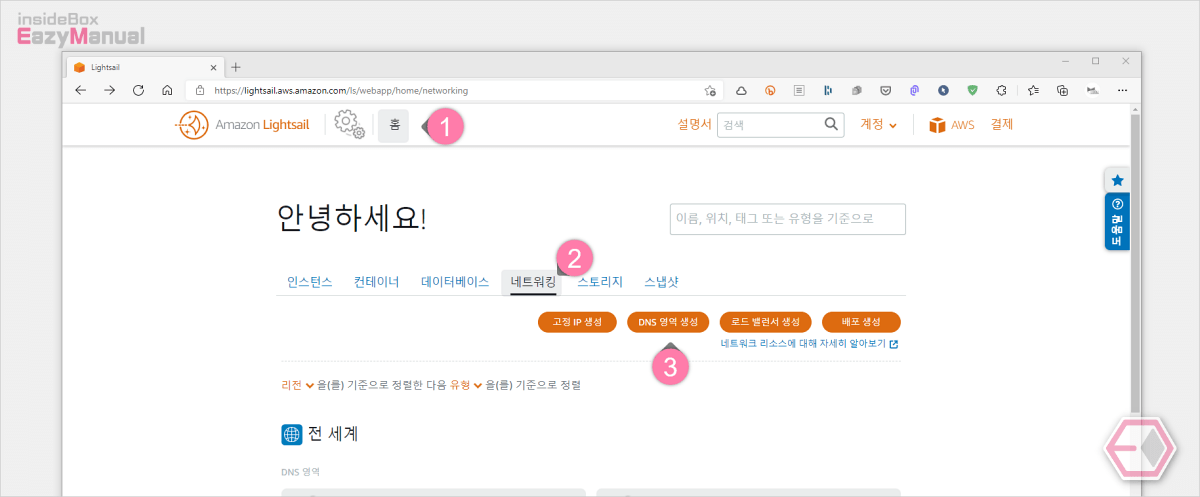Click the 전 세계 section heading
This screenshot has width=1200, height=497.
tap(333, 434)
